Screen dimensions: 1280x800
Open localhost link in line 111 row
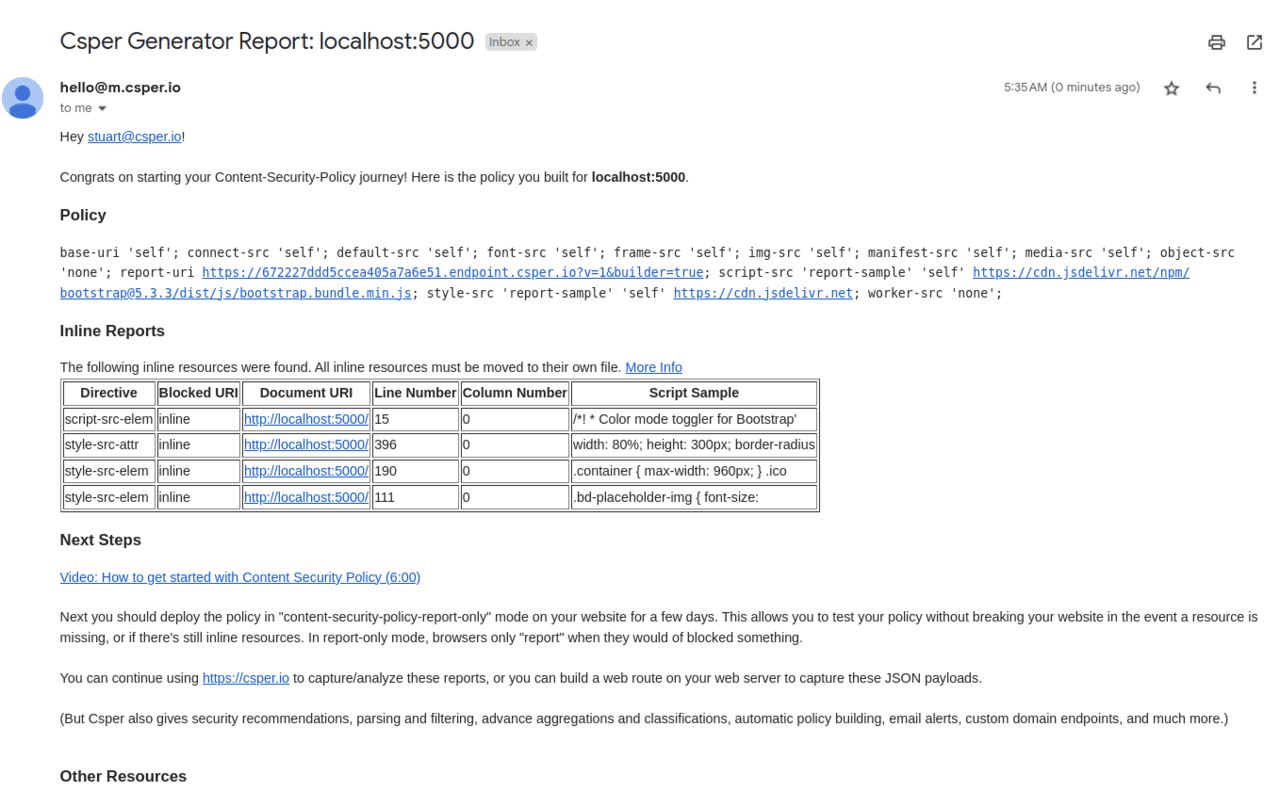pos(306,497)
